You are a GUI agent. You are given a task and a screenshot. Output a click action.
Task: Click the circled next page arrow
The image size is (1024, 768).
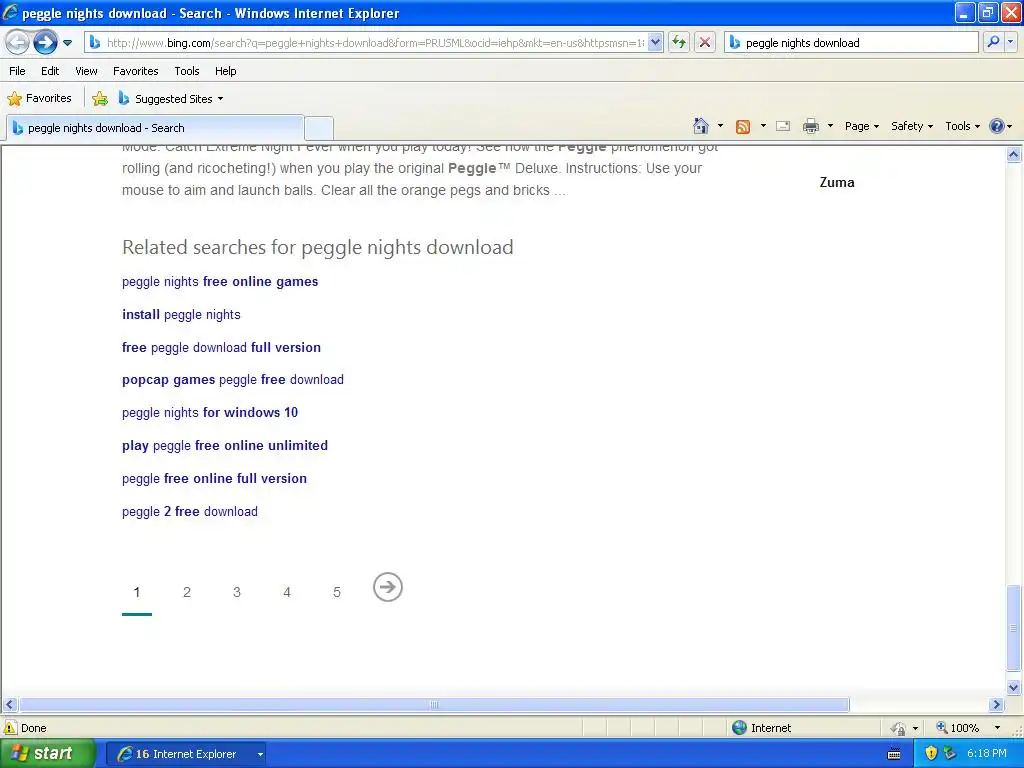(x=388, y=587)
